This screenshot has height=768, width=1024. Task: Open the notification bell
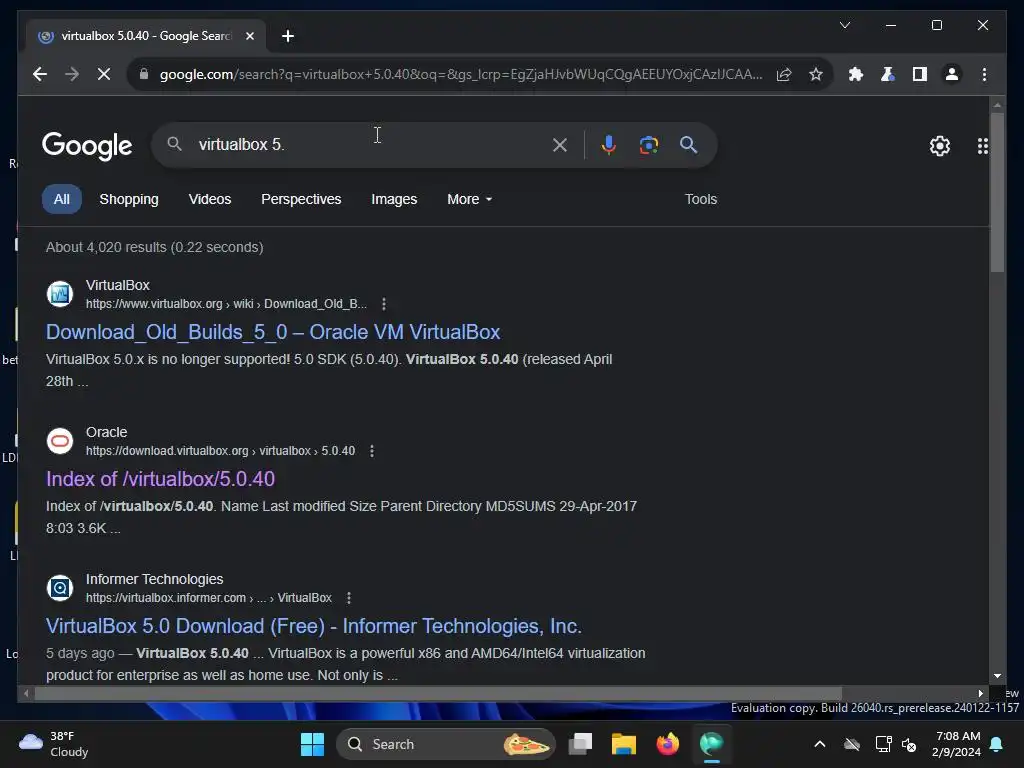pos(997,744)
